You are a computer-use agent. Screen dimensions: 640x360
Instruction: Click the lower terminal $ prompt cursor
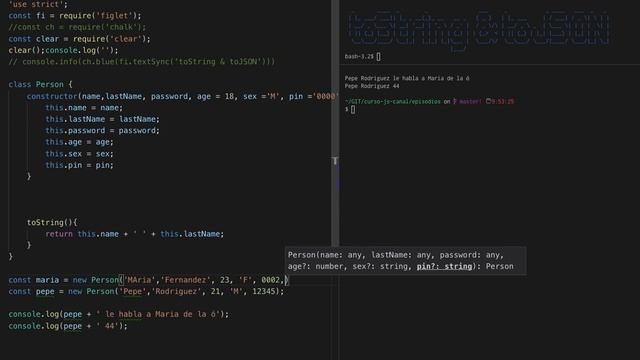click(353, 109)
